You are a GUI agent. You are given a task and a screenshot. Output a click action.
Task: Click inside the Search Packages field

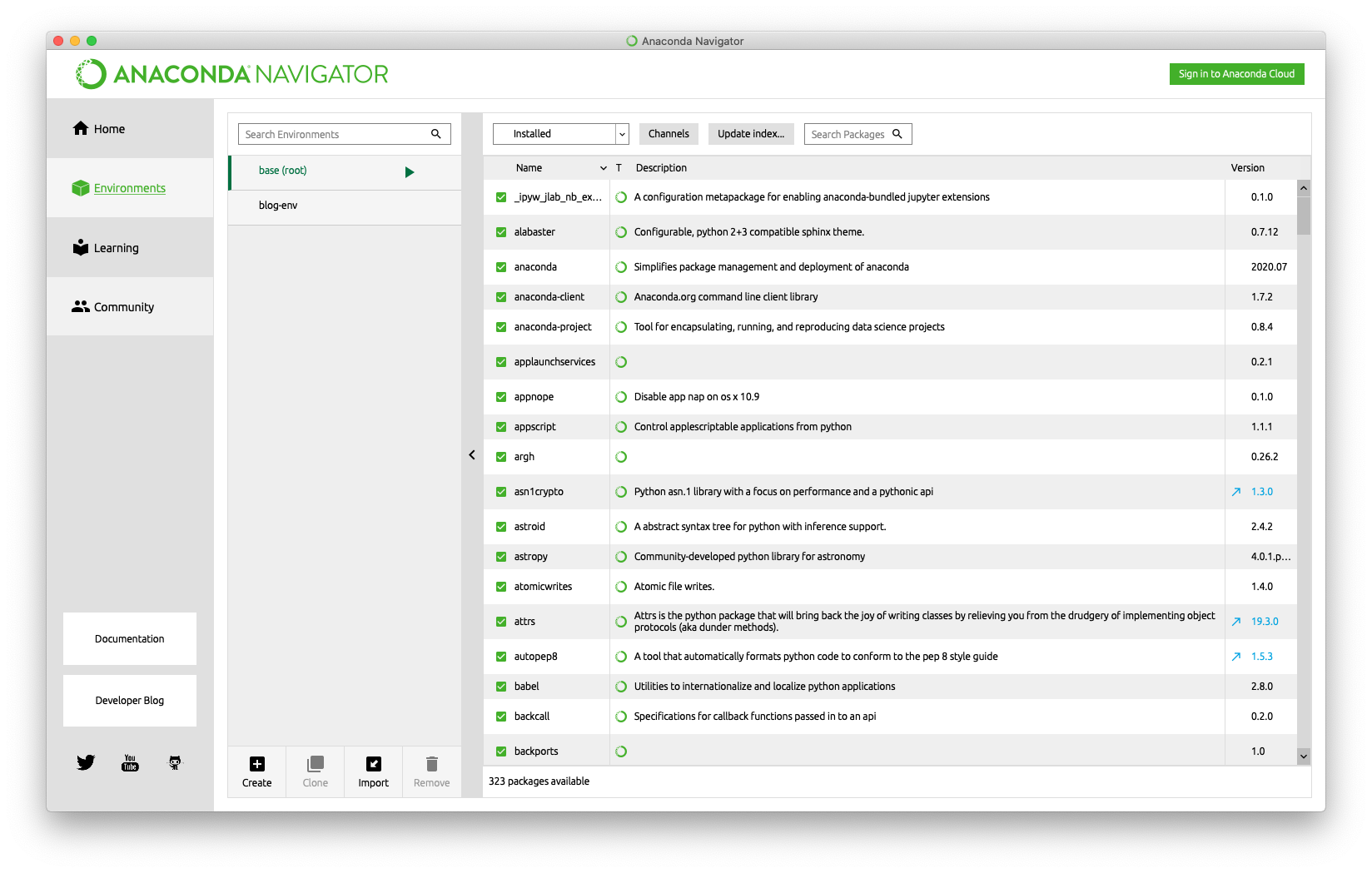point(849,133)
